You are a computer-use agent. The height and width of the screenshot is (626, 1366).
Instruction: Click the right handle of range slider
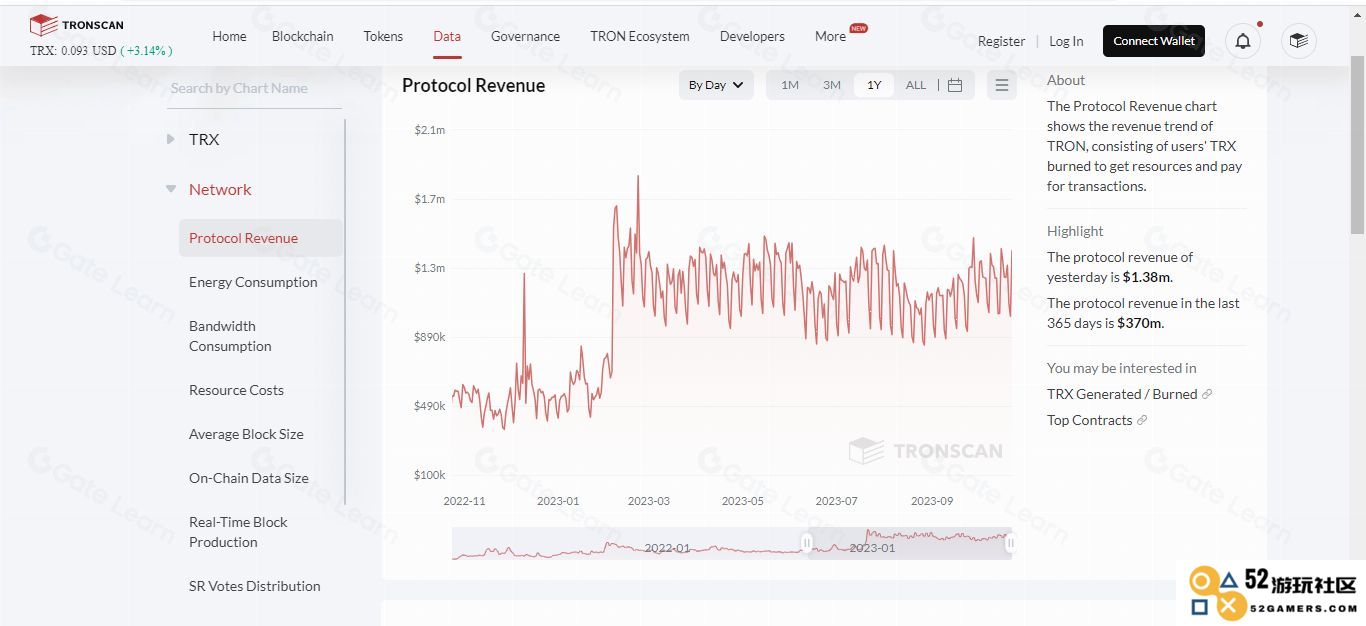pyautogui.click(x=1010, y=543)
